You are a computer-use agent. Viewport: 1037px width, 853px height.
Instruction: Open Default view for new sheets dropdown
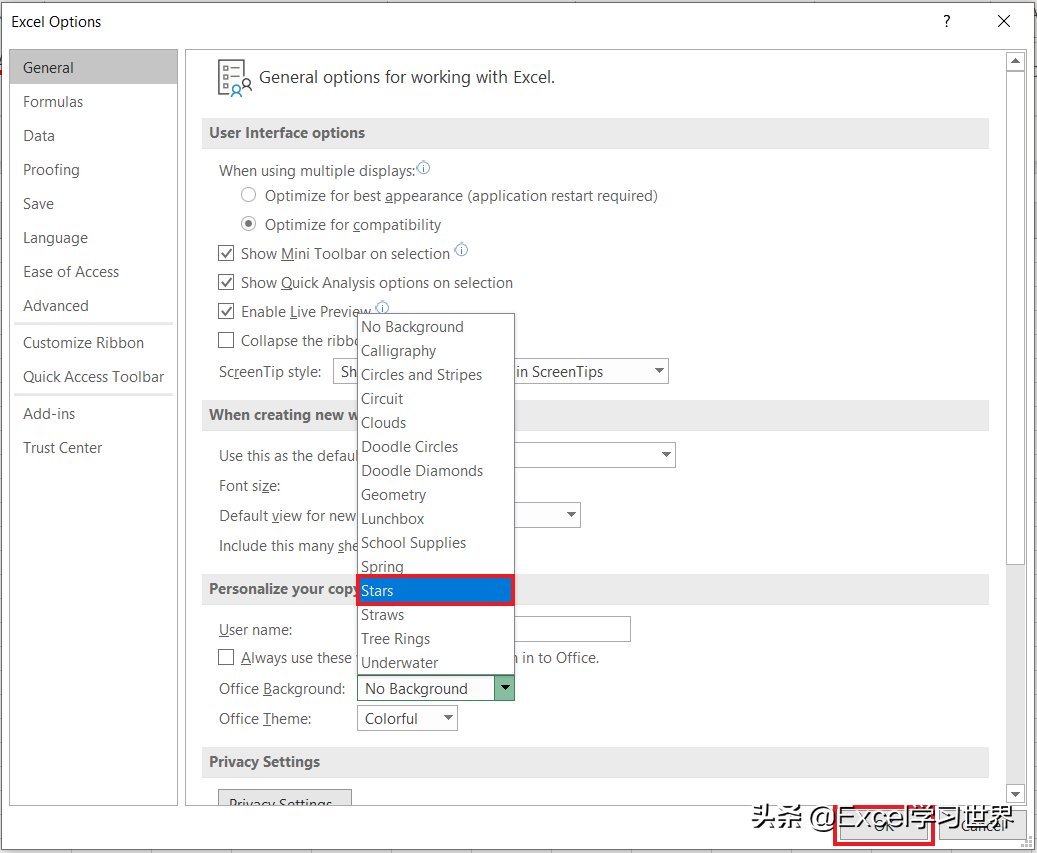pos(571,515)
